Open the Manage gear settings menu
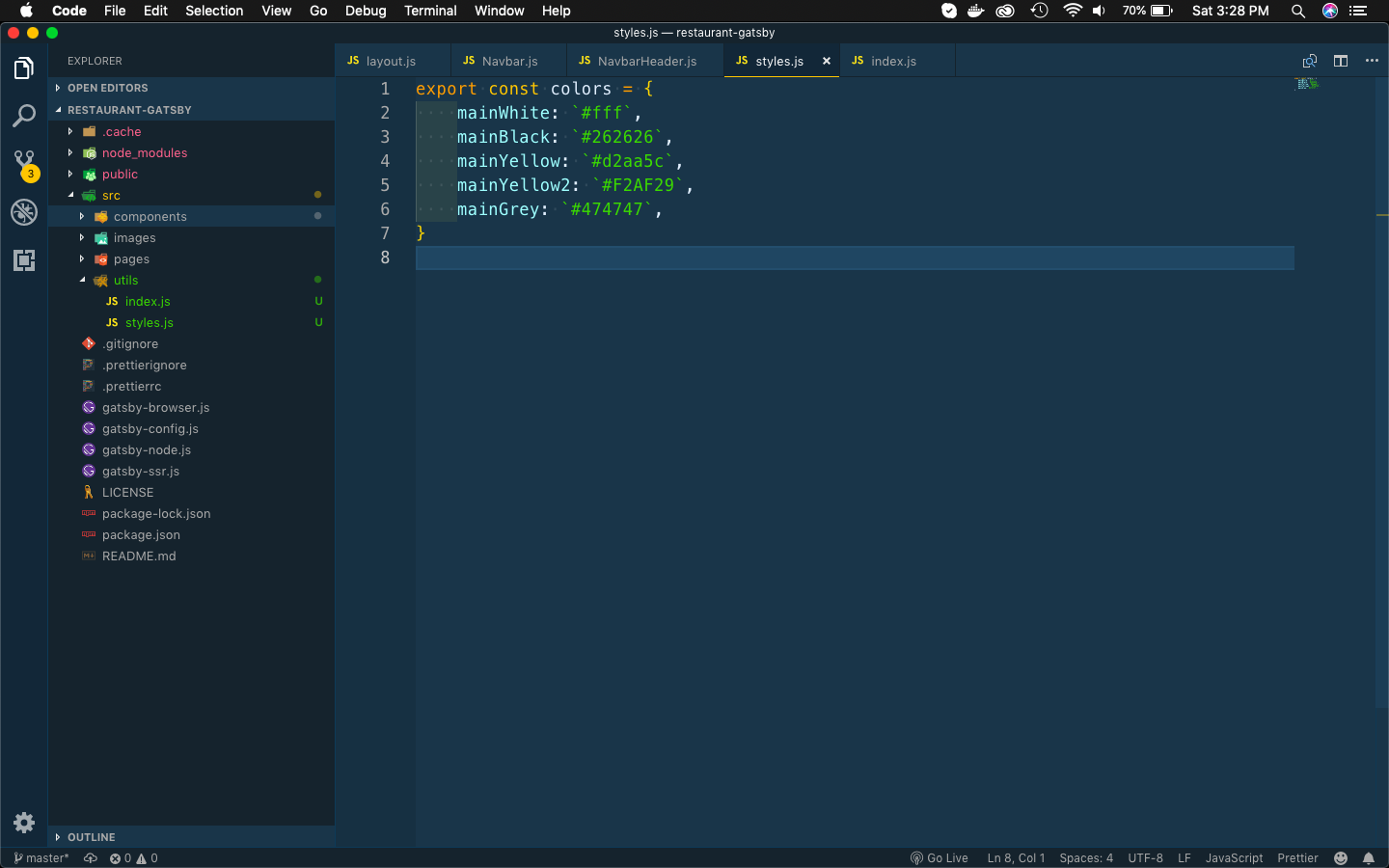 pos(24,823)
